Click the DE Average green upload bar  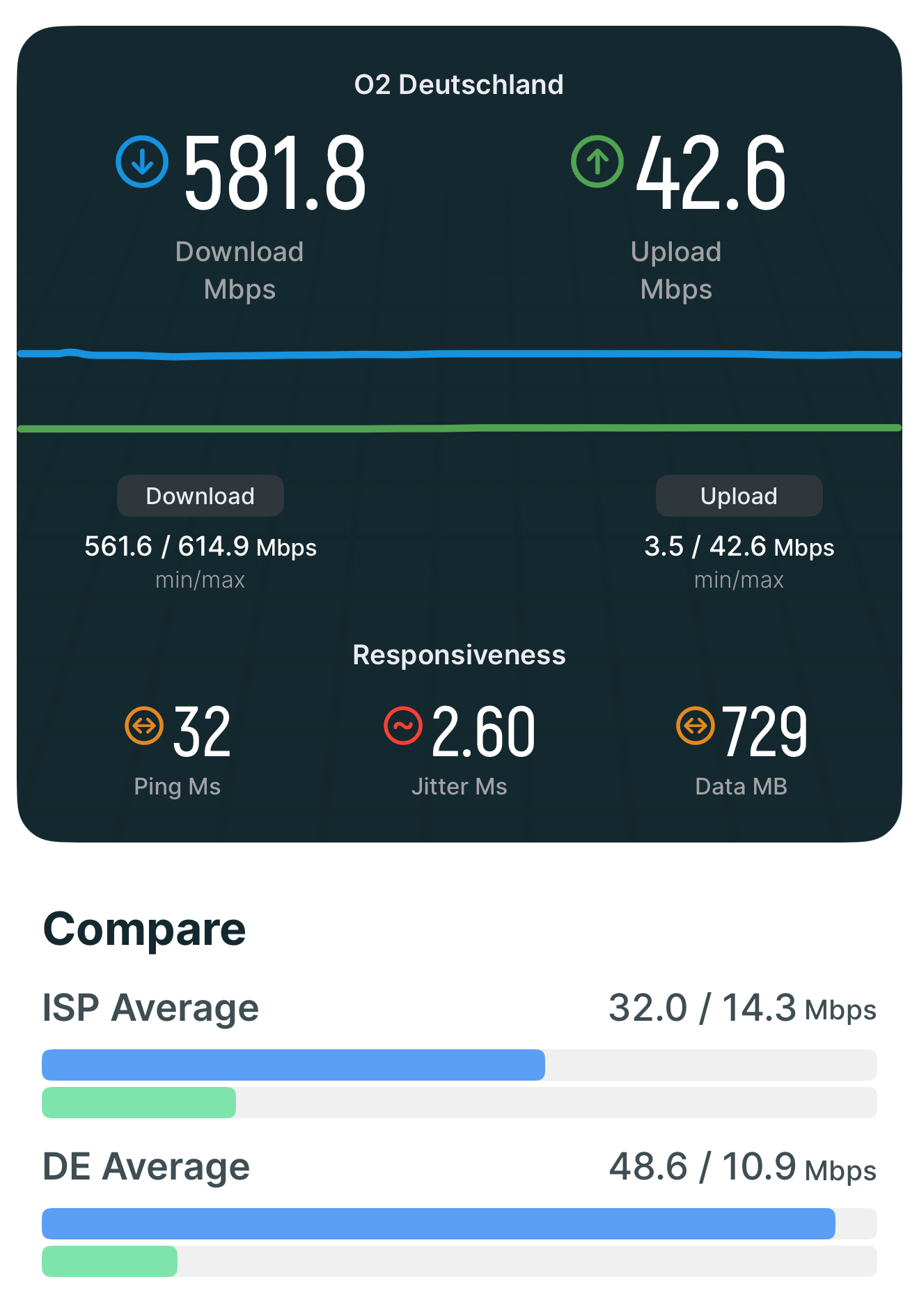click(x=109, y=1261)
